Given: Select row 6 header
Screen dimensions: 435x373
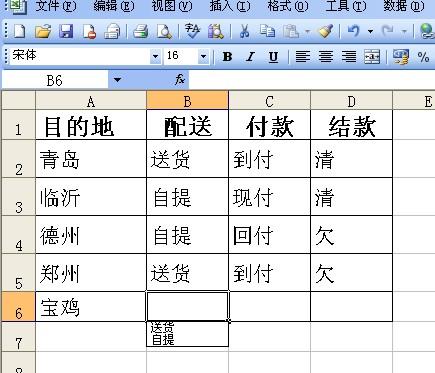Looking at the screenshot, I should click(x=18, y=307).
